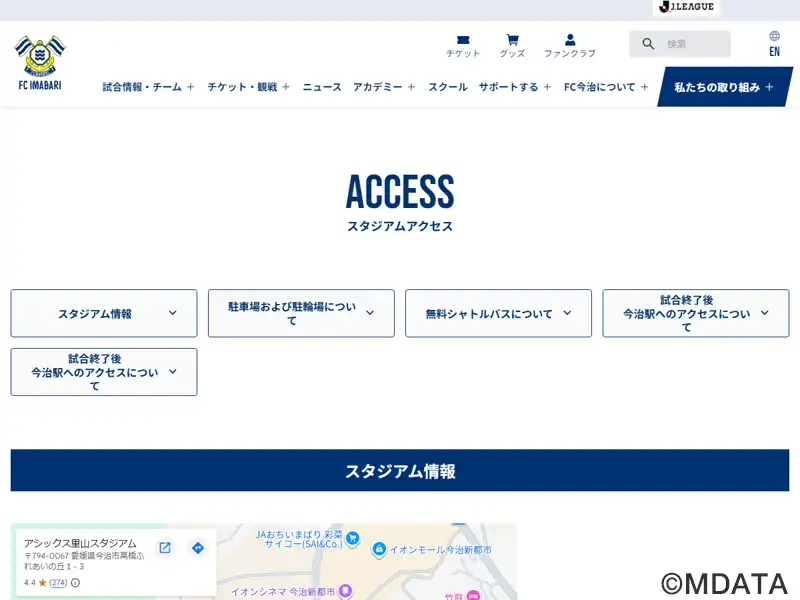Expand FC今治について menu
The height and width of the screenshot is (600, 800).
[x=606, y=87]
